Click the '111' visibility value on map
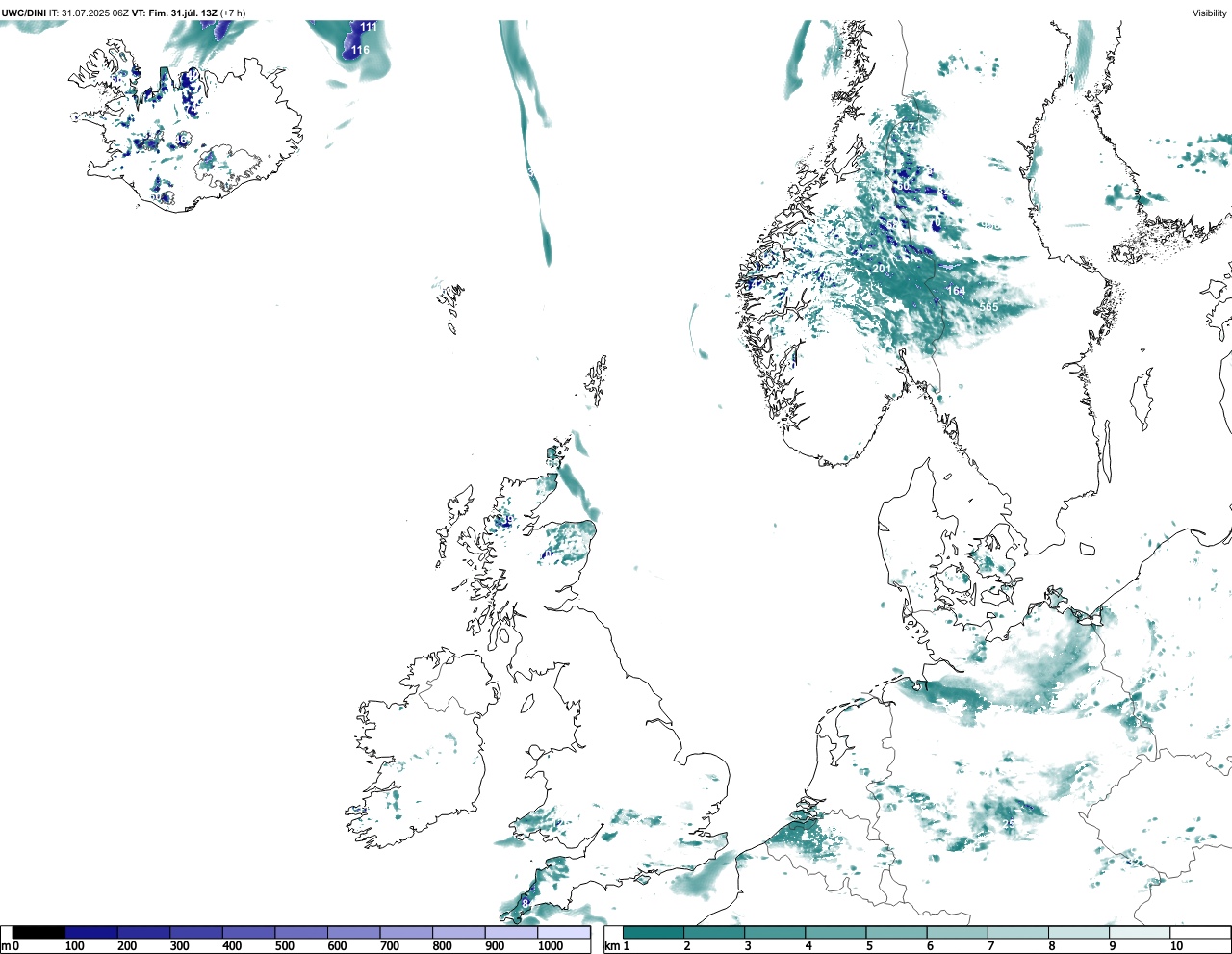This screenshot has height=954, width=1232. tap(369, 27)
